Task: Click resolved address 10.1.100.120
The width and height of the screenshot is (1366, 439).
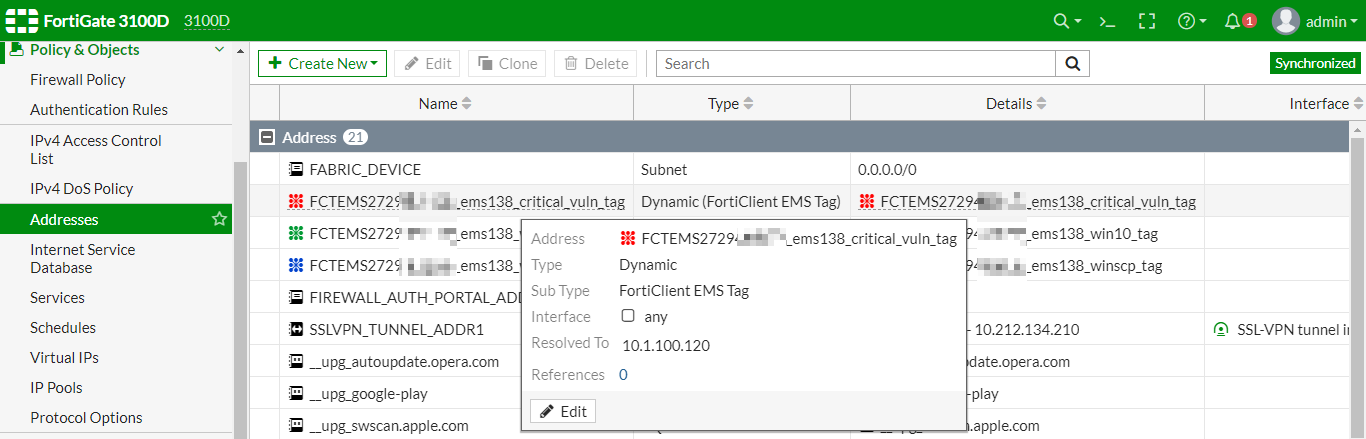Action: [x=666, y=345]
